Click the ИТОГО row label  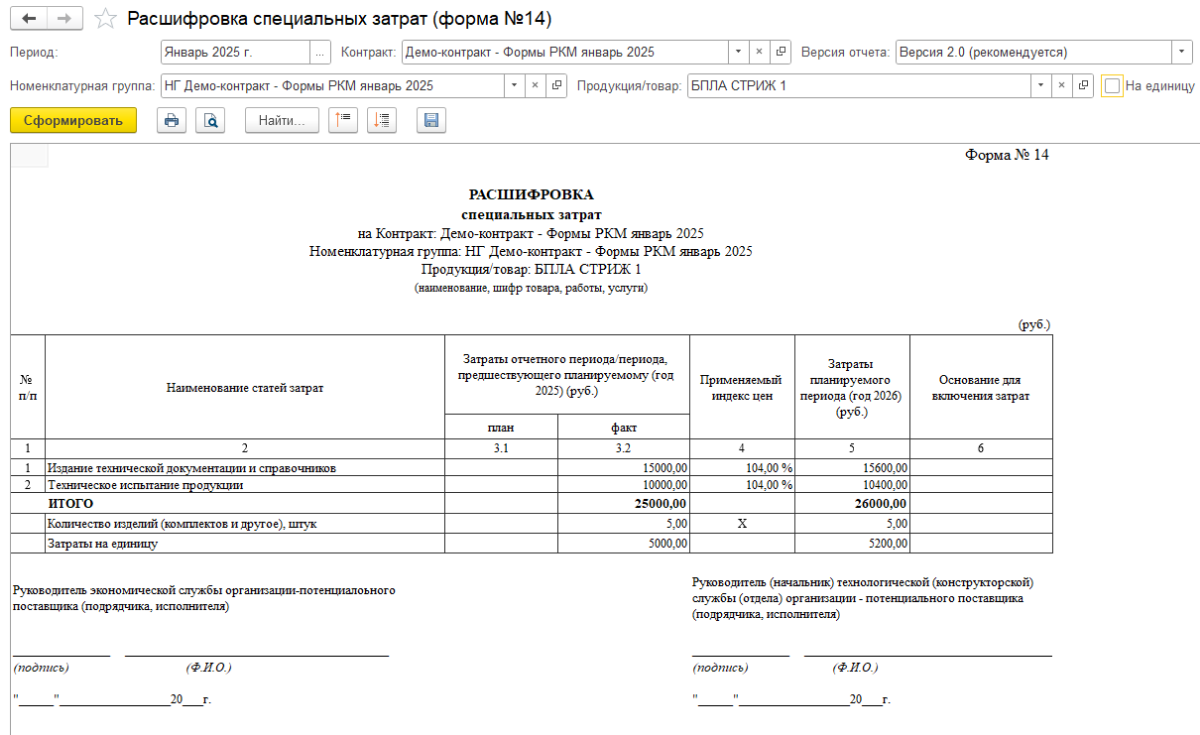(71, 503)
